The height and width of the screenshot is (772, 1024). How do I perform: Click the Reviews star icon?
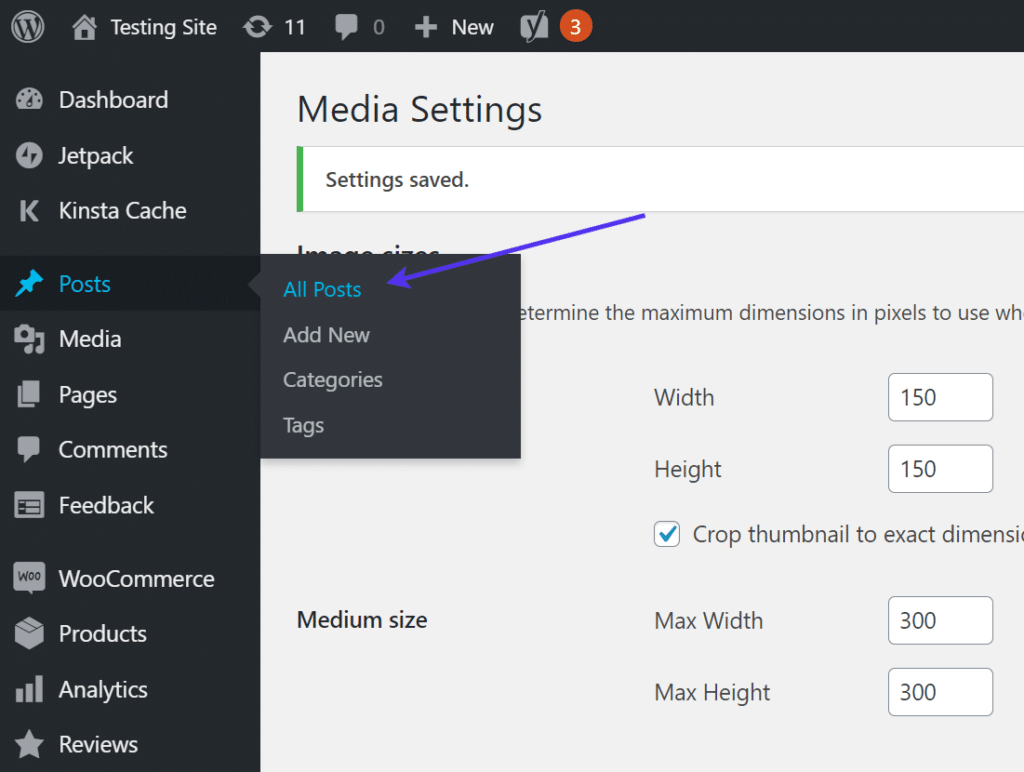tap(30, 744)
